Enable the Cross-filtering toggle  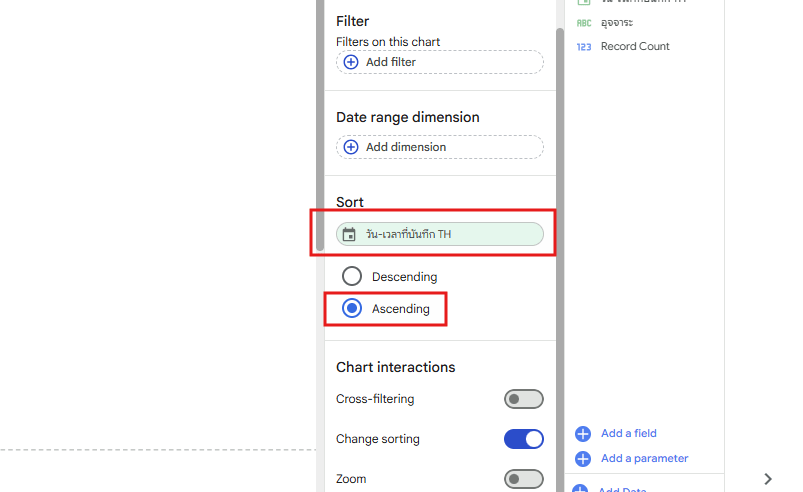(523, 399)
